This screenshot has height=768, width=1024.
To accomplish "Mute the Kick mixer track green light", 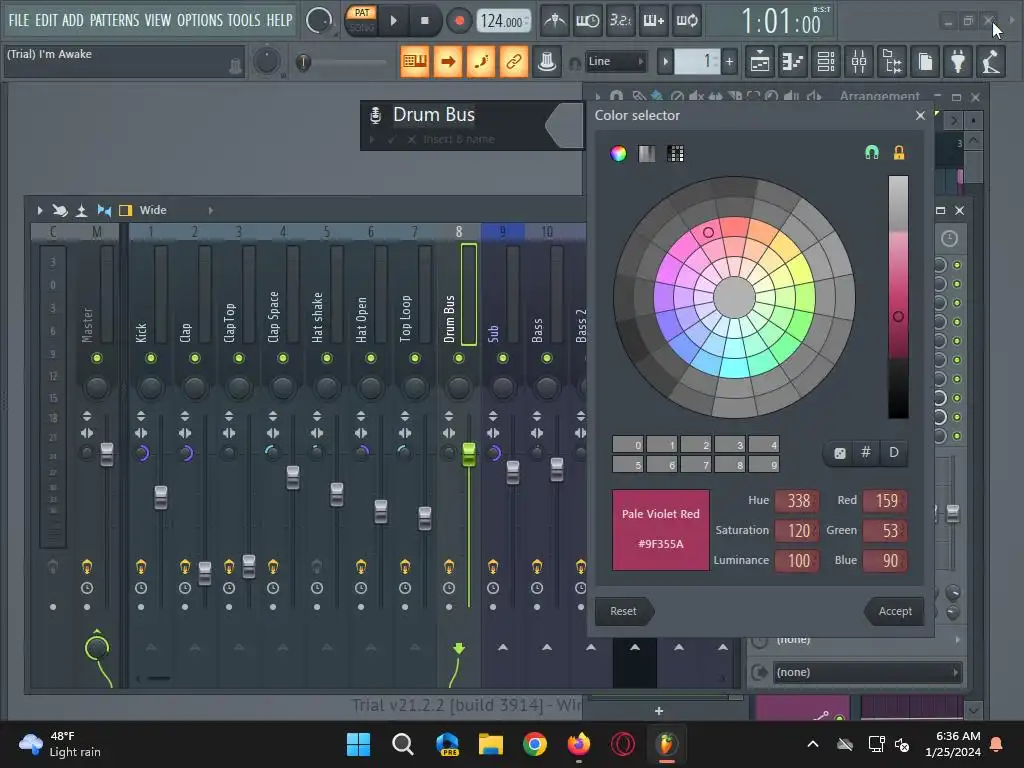I will tap(151, 358).
